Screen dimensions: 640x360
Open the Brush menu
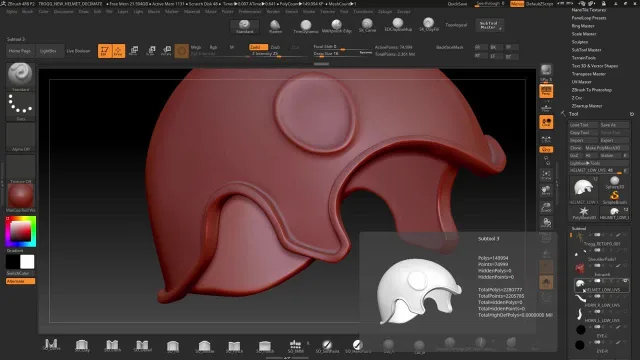[x=28, y=12]
